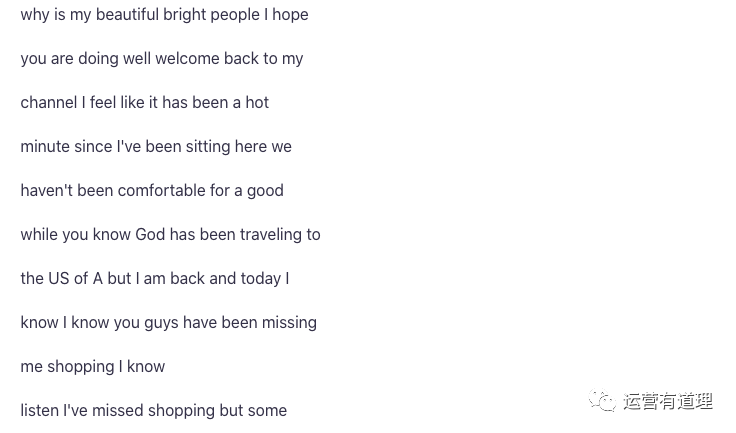Click the line 'while you know God has'
The height and width of the screenshot is (433, 736).
point(170,235)
